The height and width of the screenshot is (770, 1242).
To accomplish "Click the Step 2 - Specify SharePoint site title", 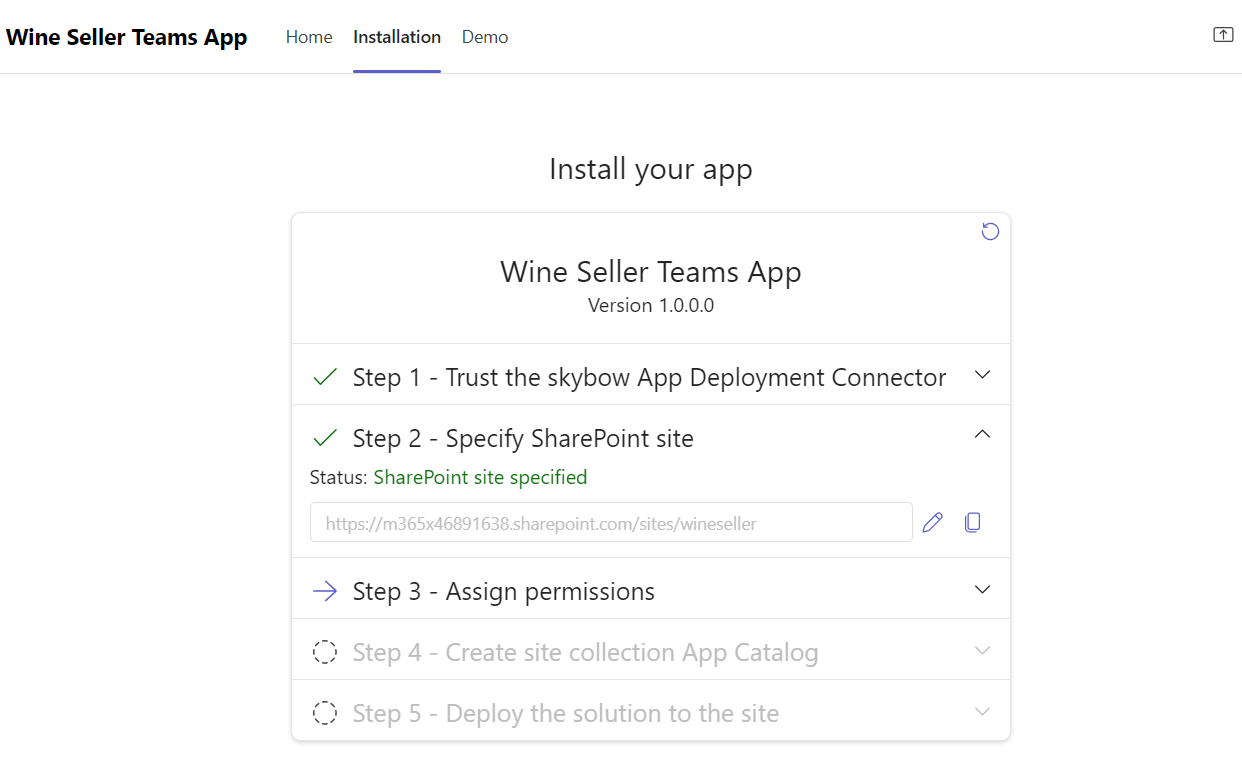I will 523,438.
